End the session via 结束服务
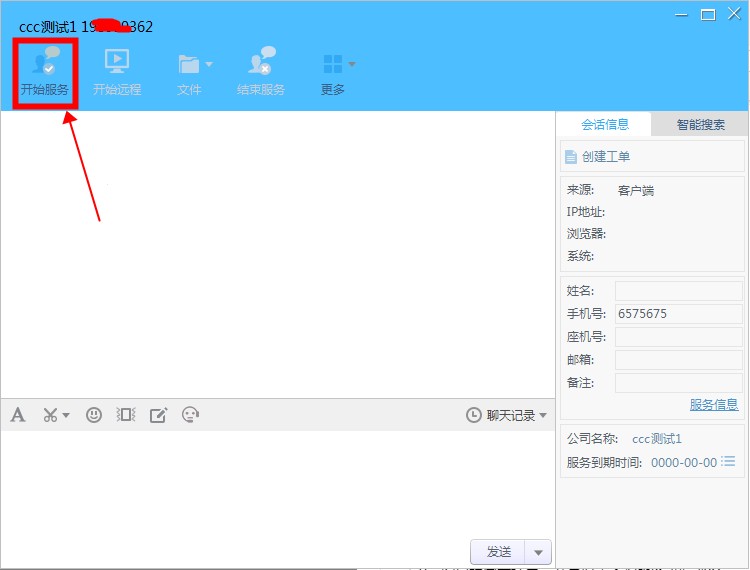The width and height of the screenshot is (750, 570). [261, 72]
